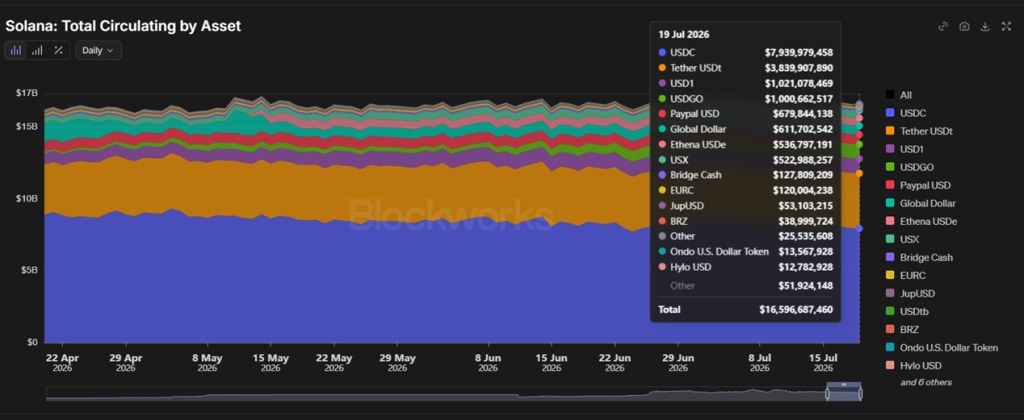Click the $10B y-axis label

click(x=27, y=198)
